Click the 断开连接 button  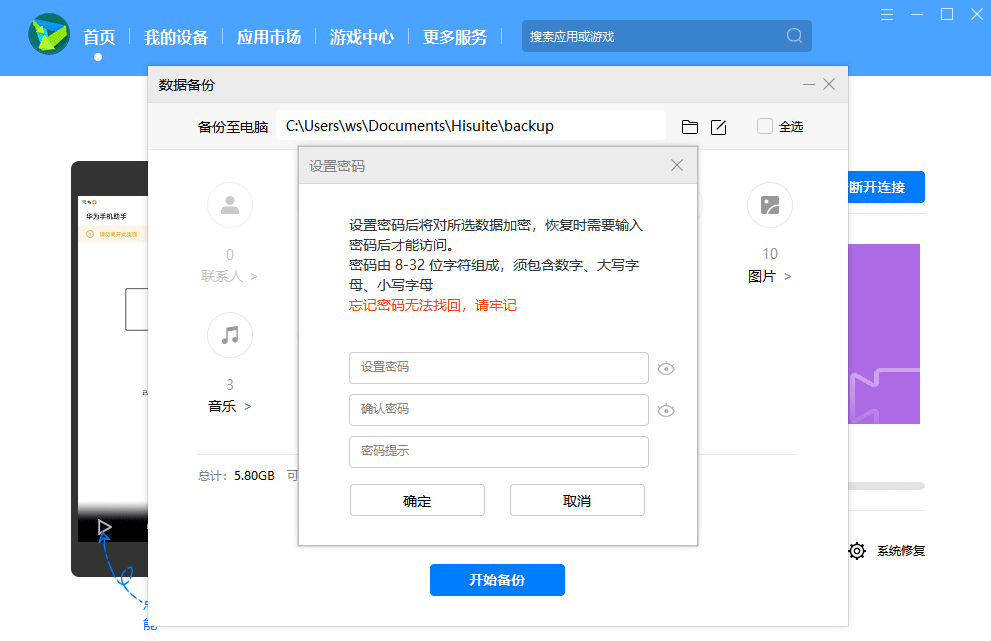889,187
